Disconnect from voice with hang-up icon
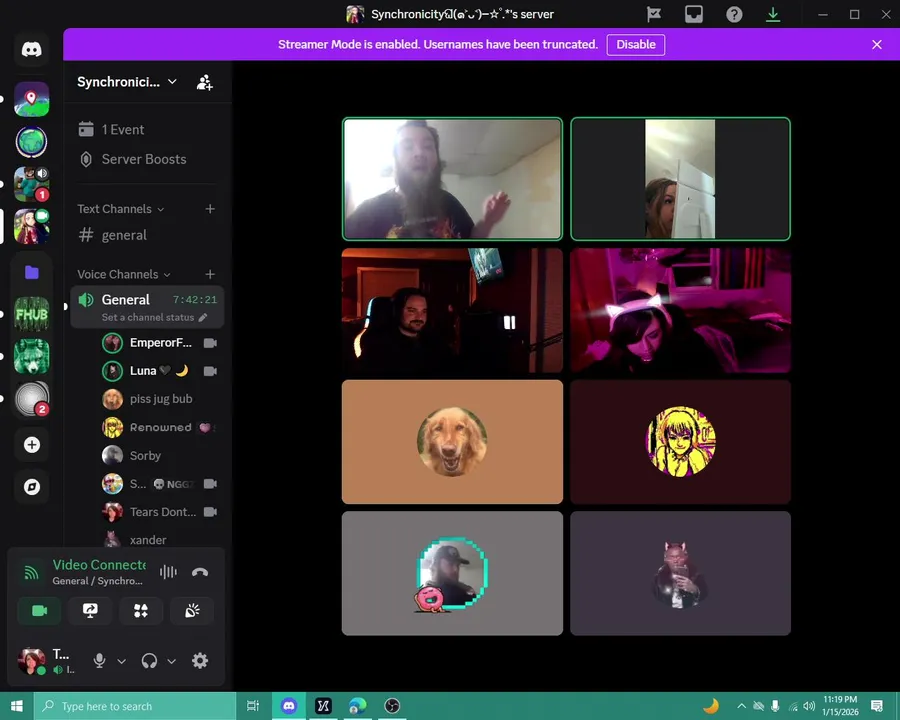This screenshot has height=720, width=900. point(200,572)
